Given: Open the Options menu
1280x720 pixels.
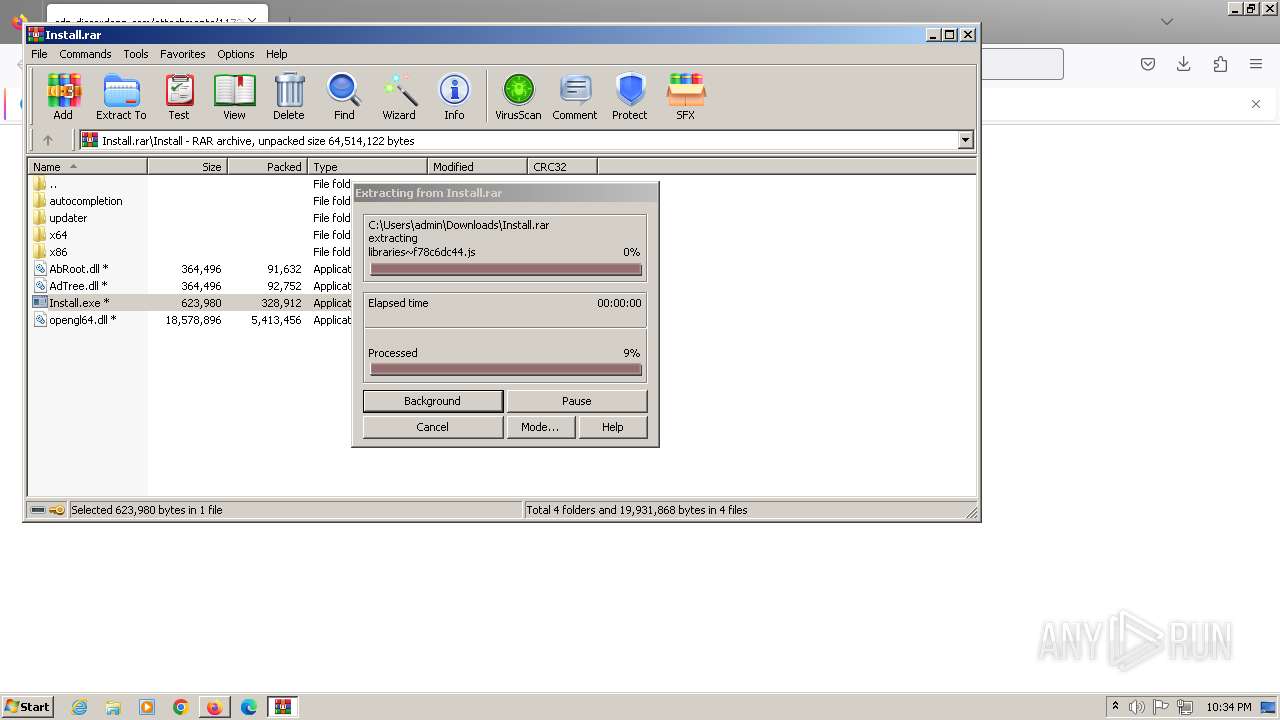Looking at the screenshot, I should 236,54.
